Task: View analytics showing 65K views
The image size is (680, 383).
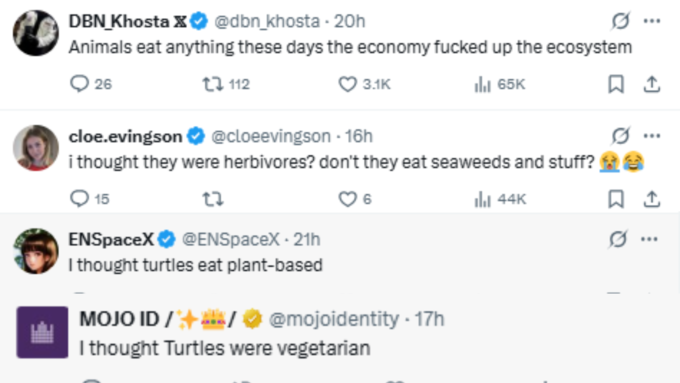Action: click(500, 84)
